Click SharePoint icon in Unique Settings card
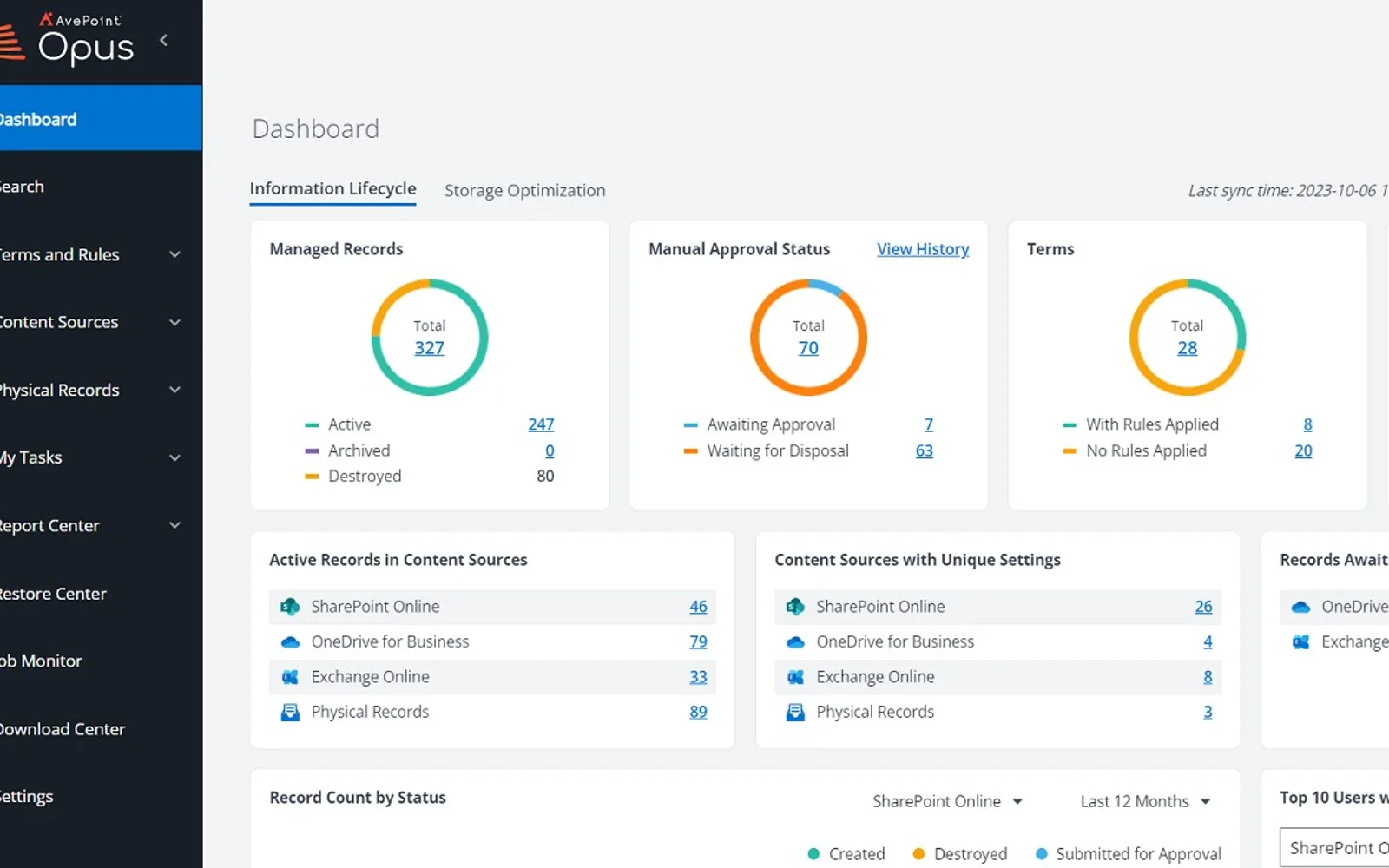The image size is (1389, 868). pos(795,607)
